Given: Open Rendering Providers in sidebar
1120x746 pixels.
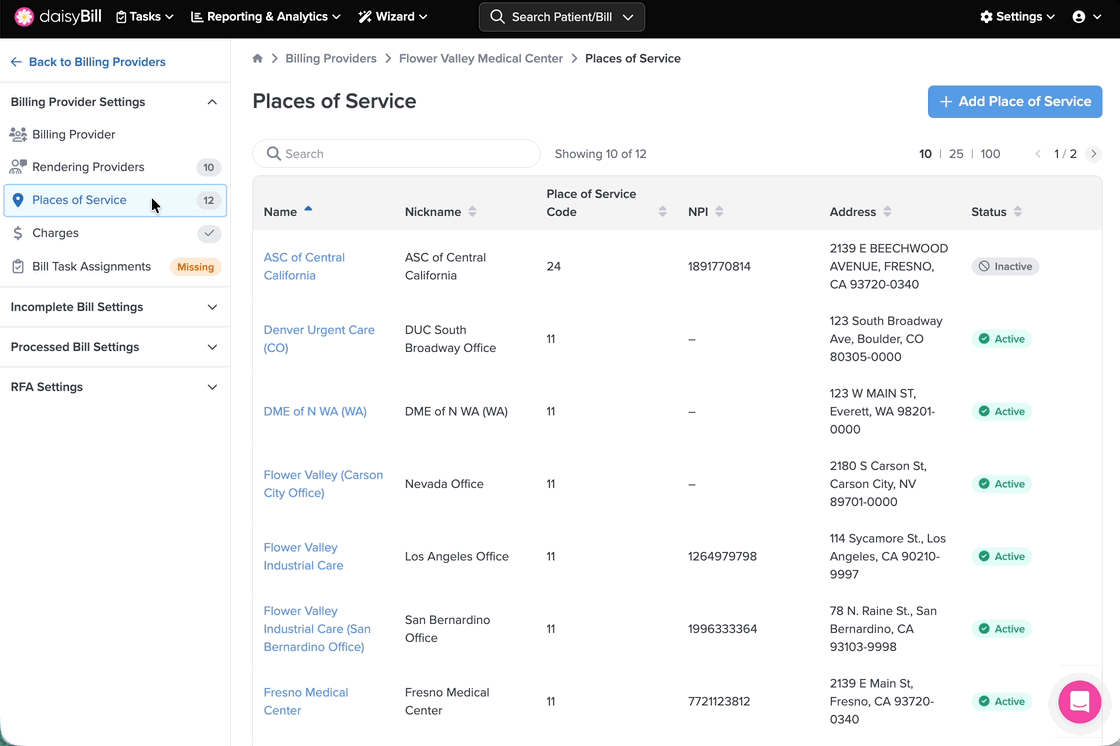Looking at the screenshot, I should pos(88,167).
